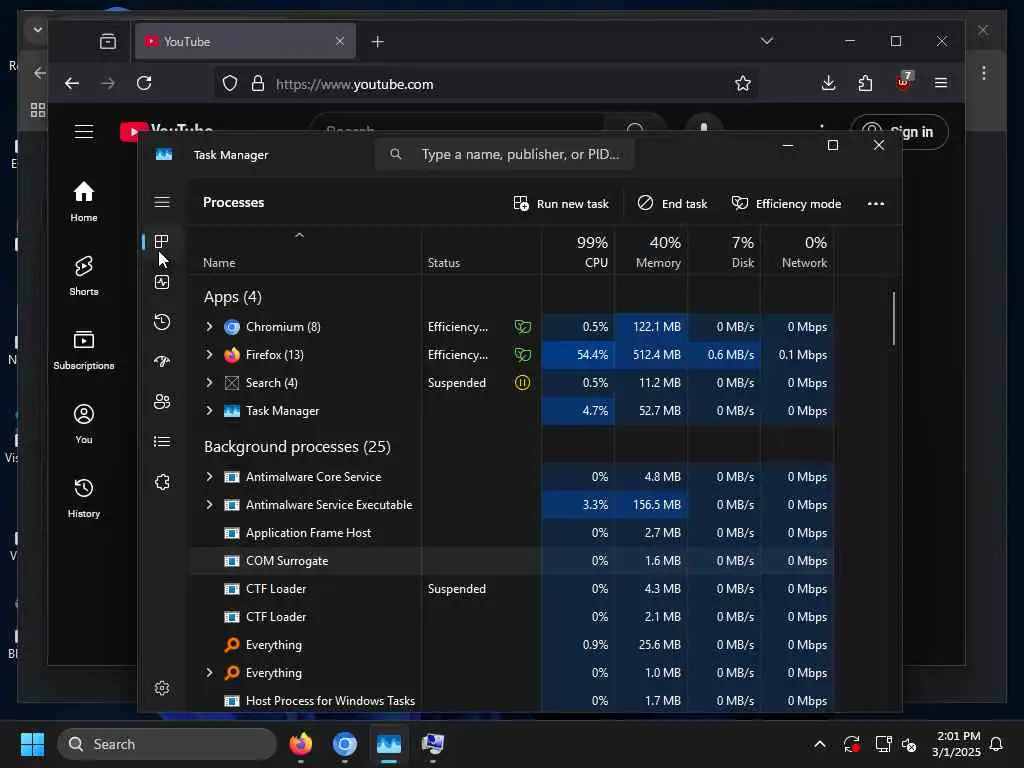Expand the Chromium (8) process group

point(209,327)
